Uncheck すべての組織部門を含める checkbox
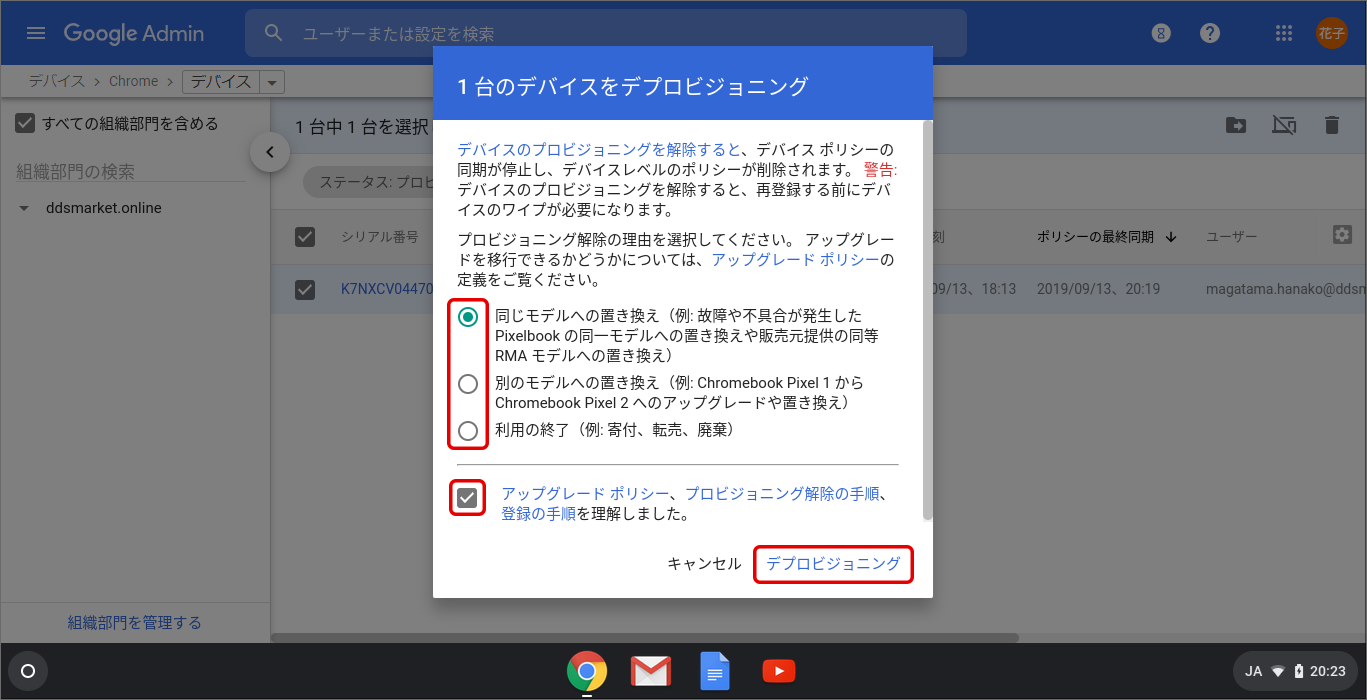 click(x=25, y=123)
